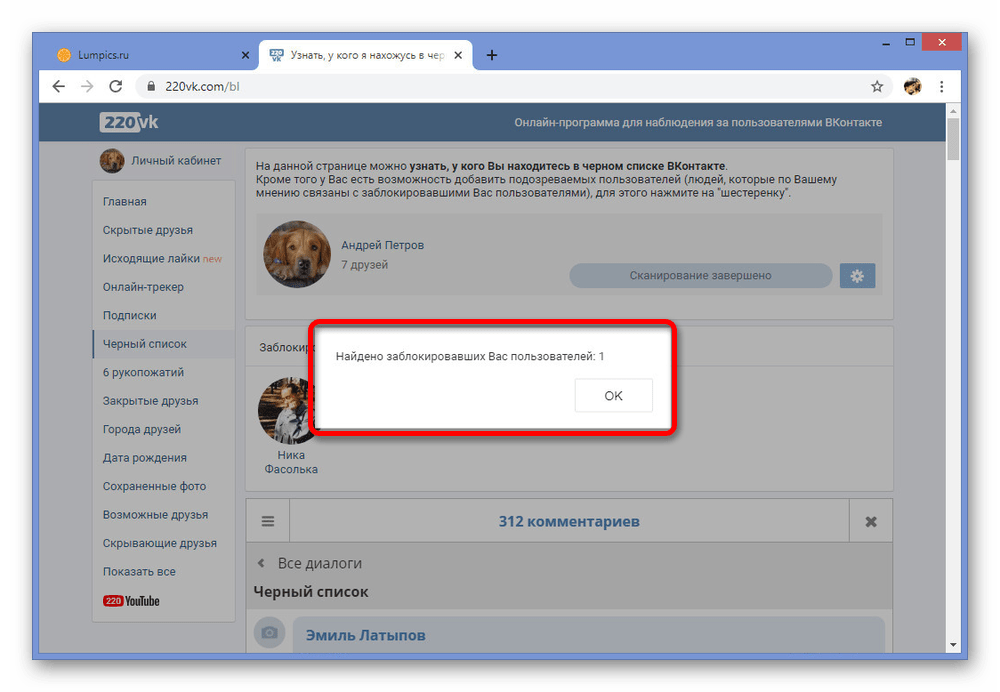Image resolution: width=1000 pixels, height=692 pixels.
Task: Open a new browser tab with plus
Action: click(492, 55)
